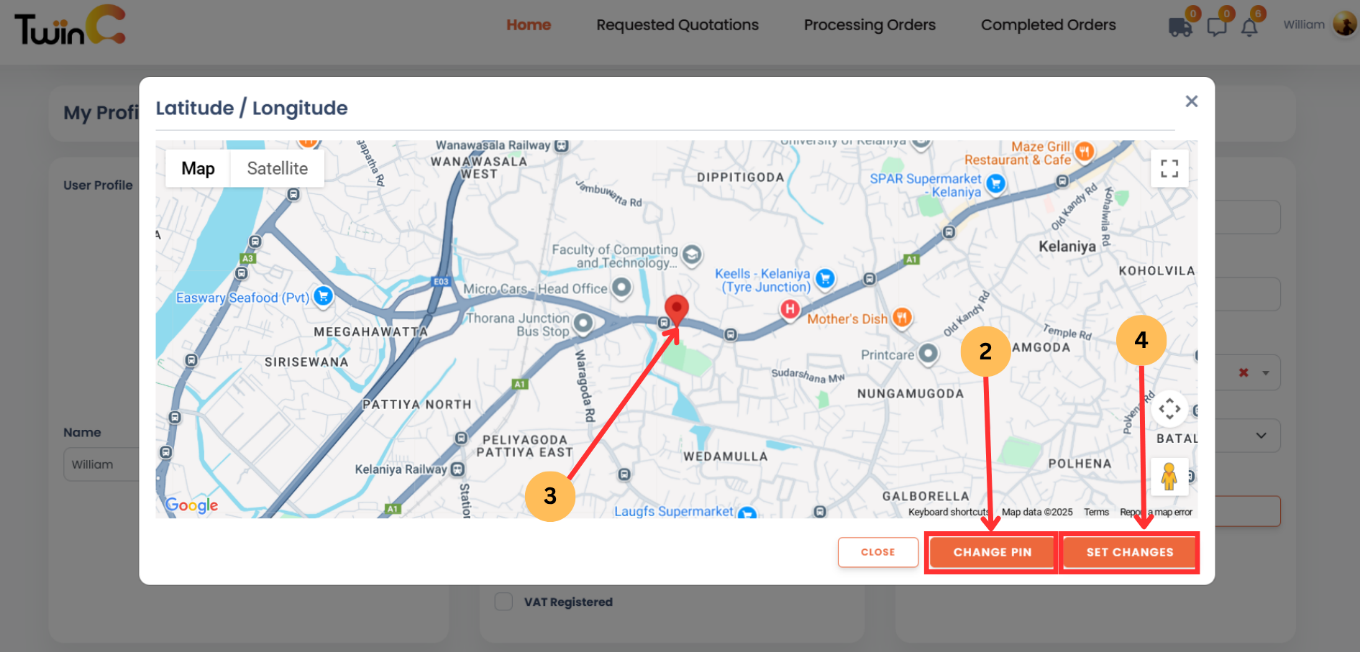
Task: Select the Map view toggle
Action: pyautogui.click(x=197, y=168)
